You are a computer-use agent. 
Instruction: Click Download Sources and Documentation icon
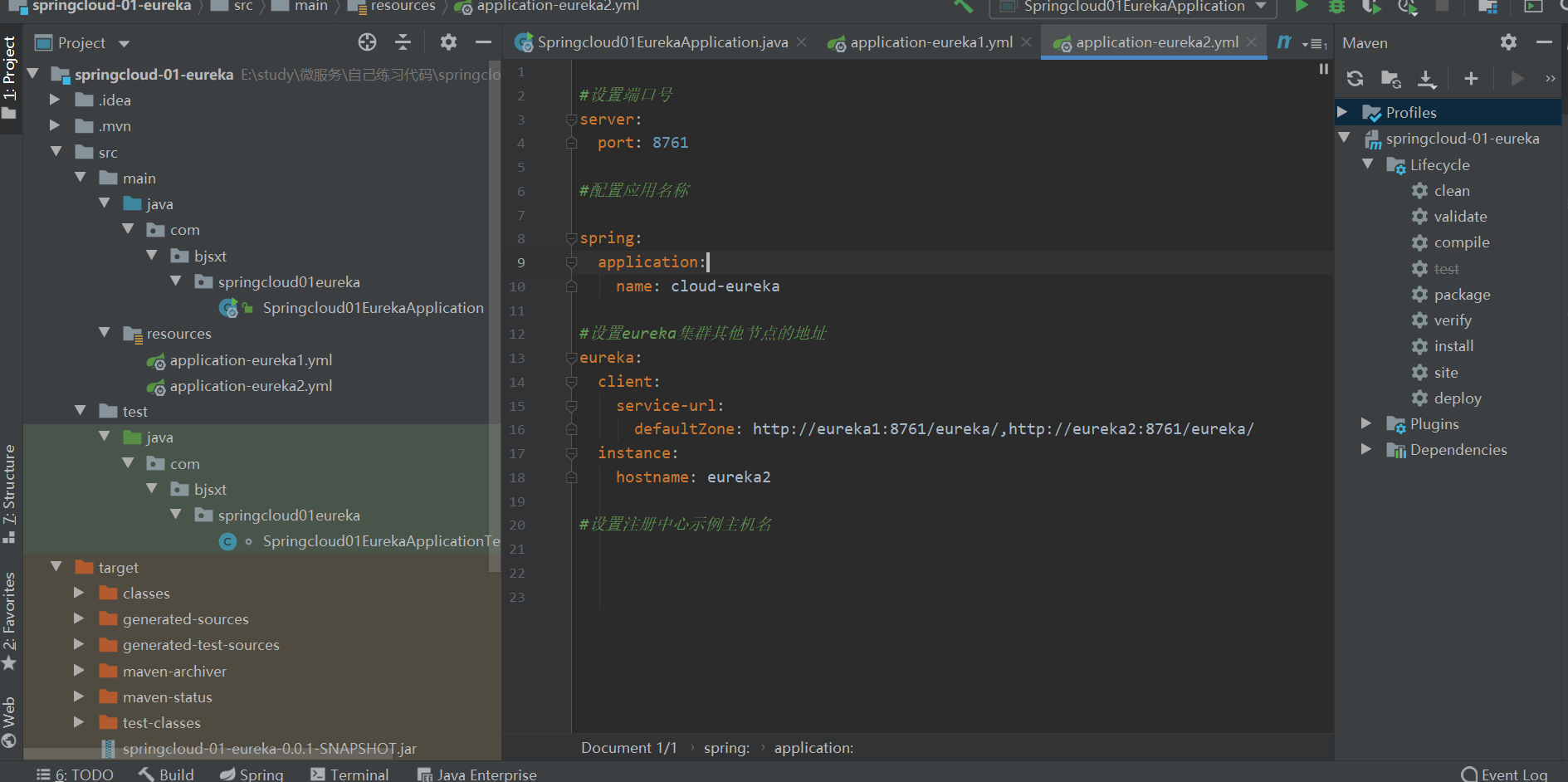(x=1427, y=79)
